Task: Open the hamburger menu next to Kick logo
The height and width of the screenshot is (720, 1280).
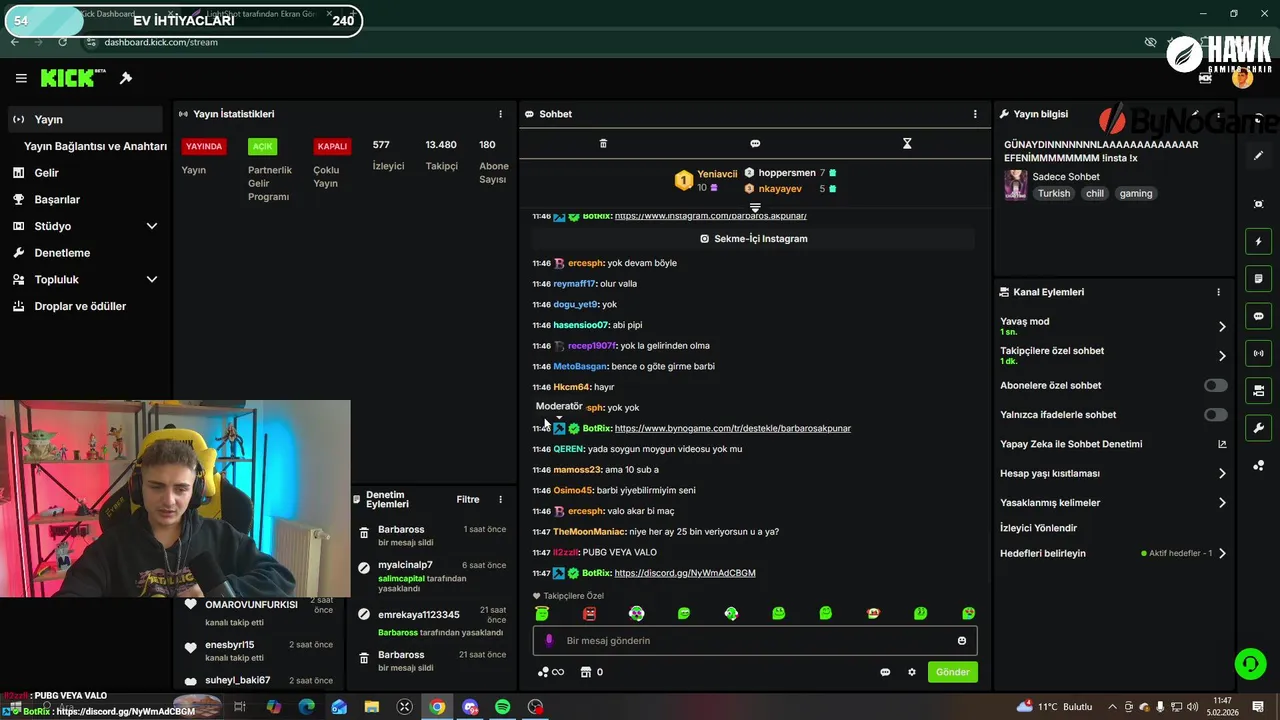Action: pyautogui.click(x=21, y=78)
